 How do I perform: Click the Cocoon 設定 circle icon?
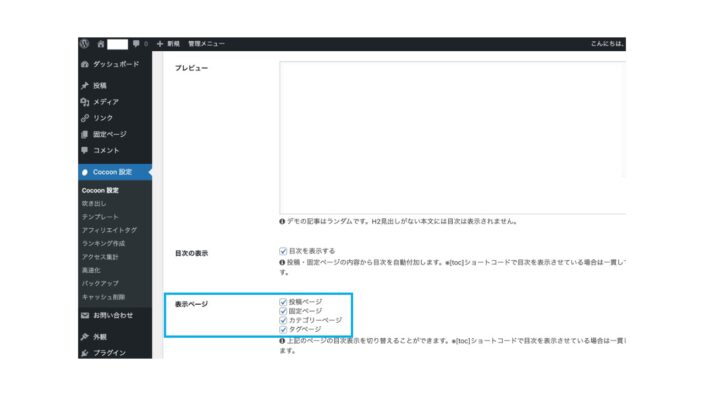(x=85, y=172)
